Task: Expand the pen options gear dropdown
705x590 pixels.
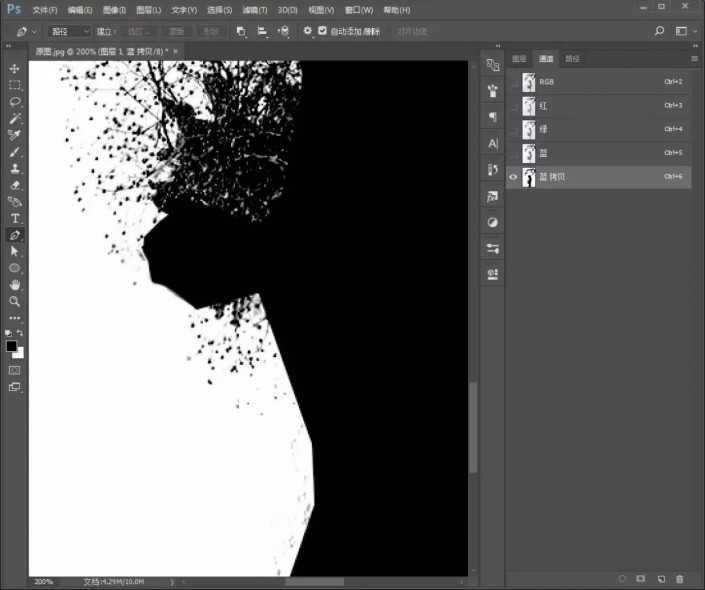Action: [x=307, y=31]
